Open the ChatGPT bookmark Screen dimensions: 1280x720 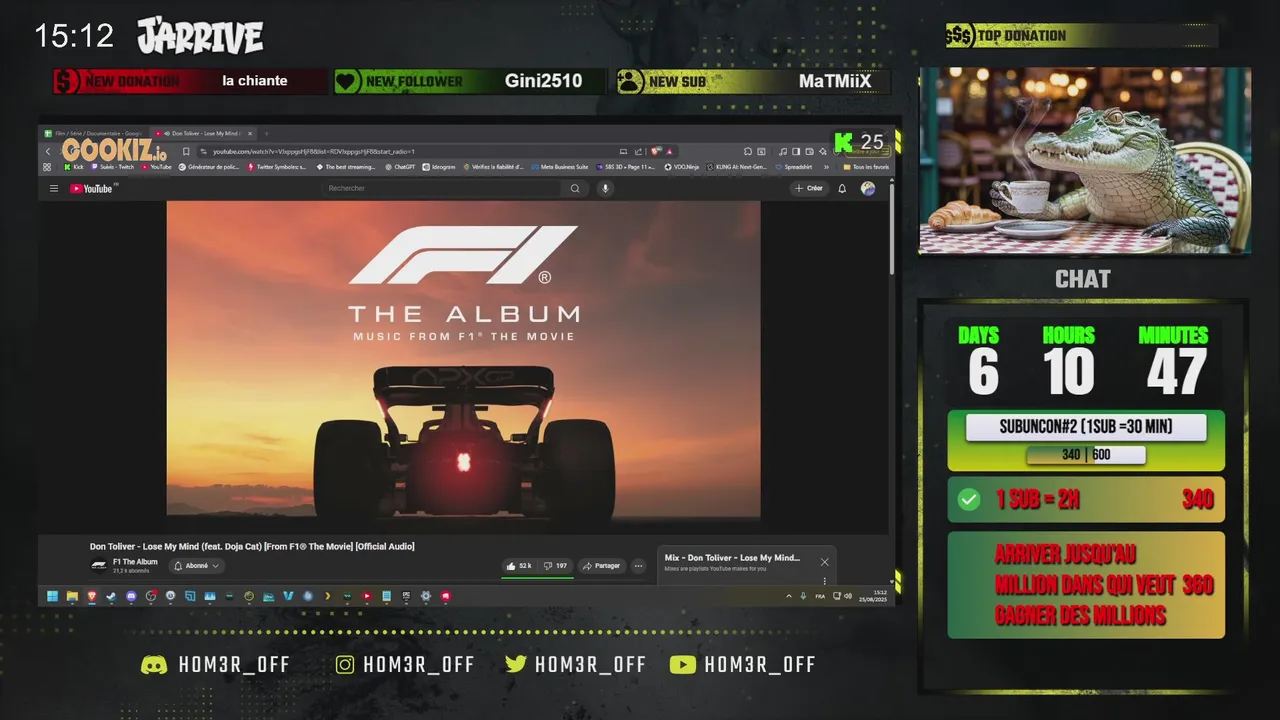pyautogui.click(x=401, y=167)
